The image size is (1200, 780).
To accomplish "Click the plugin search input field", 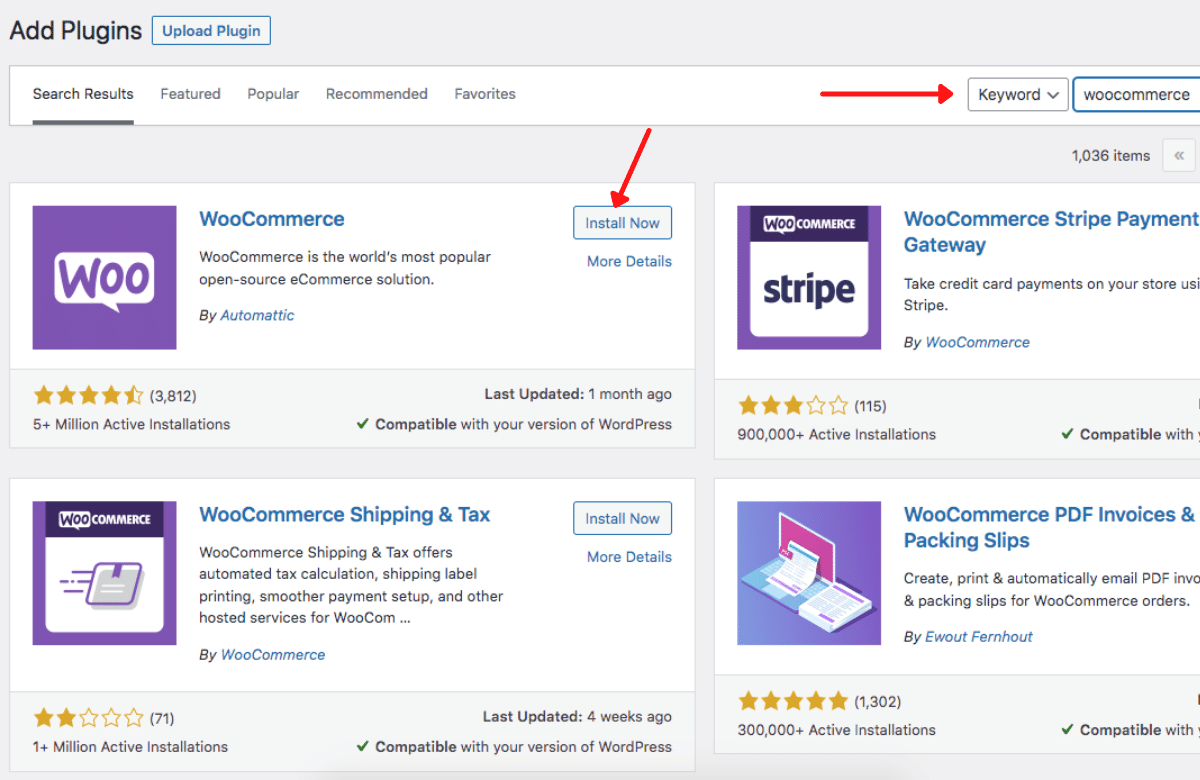I will coord(1137,95).
